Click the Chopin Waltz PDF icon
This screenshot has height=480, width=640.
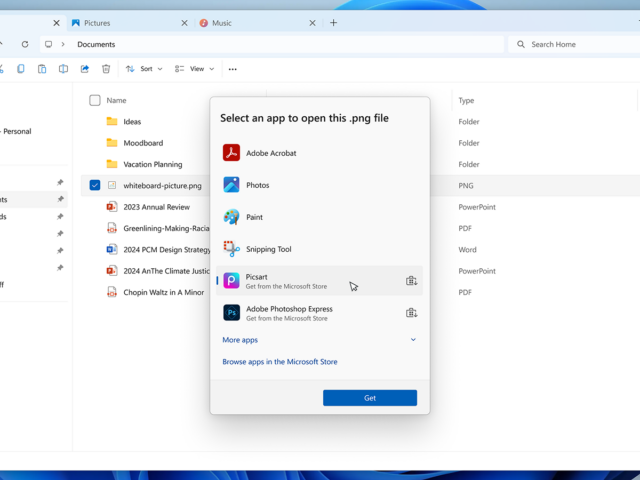[112, 292]
